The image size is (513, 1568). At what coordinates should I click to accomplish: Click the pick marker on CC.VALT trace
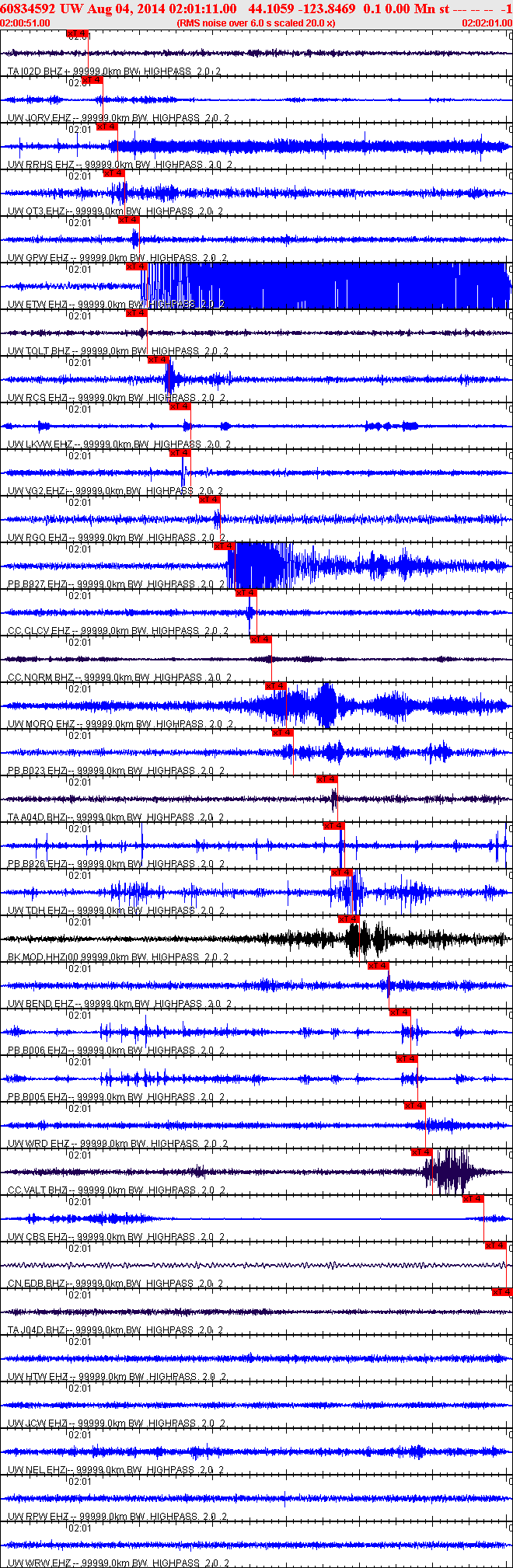[x=422, y=1152]
